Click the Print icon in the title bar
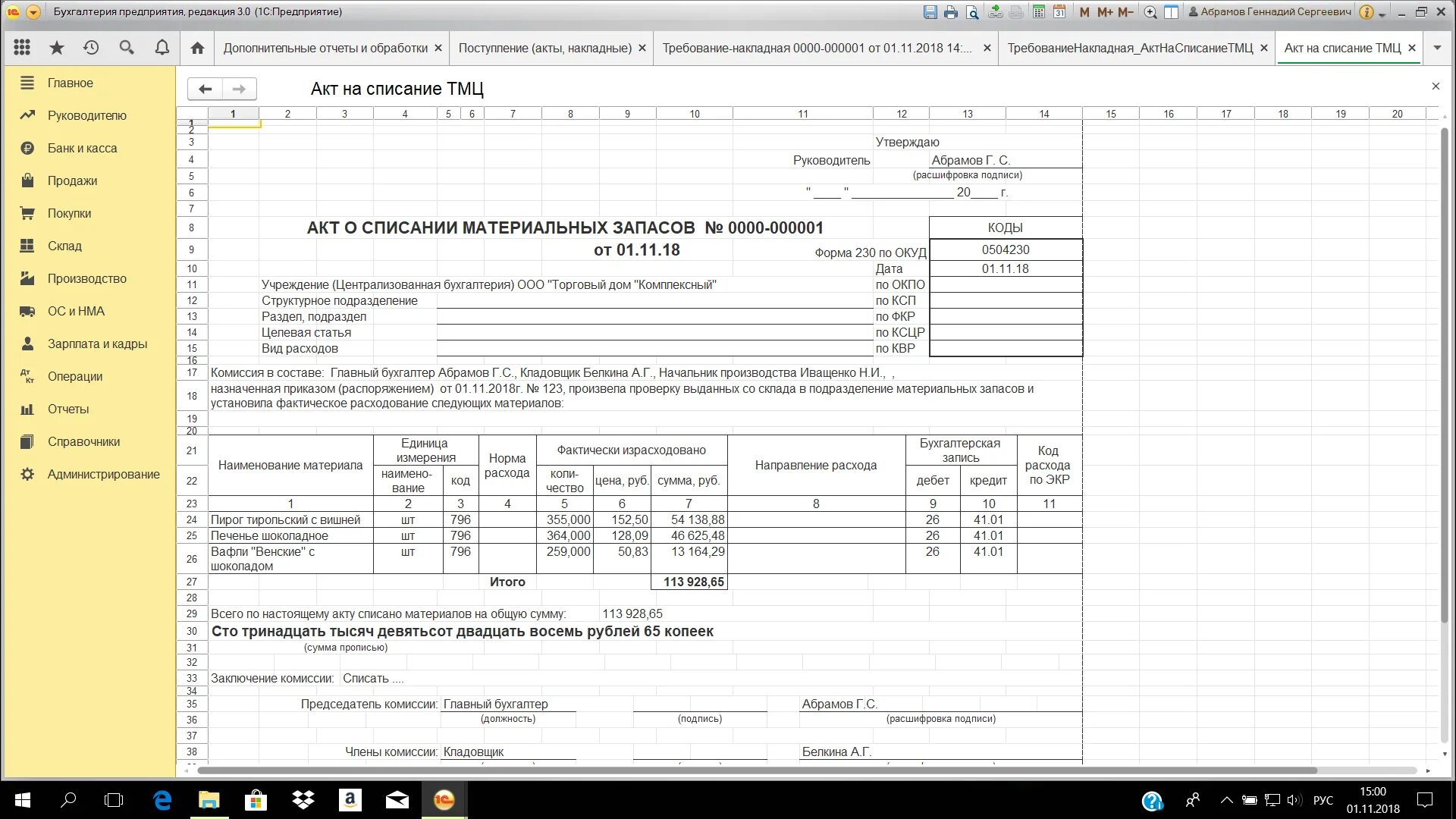Screen dimensions: 1456x819 pos(951,12)
